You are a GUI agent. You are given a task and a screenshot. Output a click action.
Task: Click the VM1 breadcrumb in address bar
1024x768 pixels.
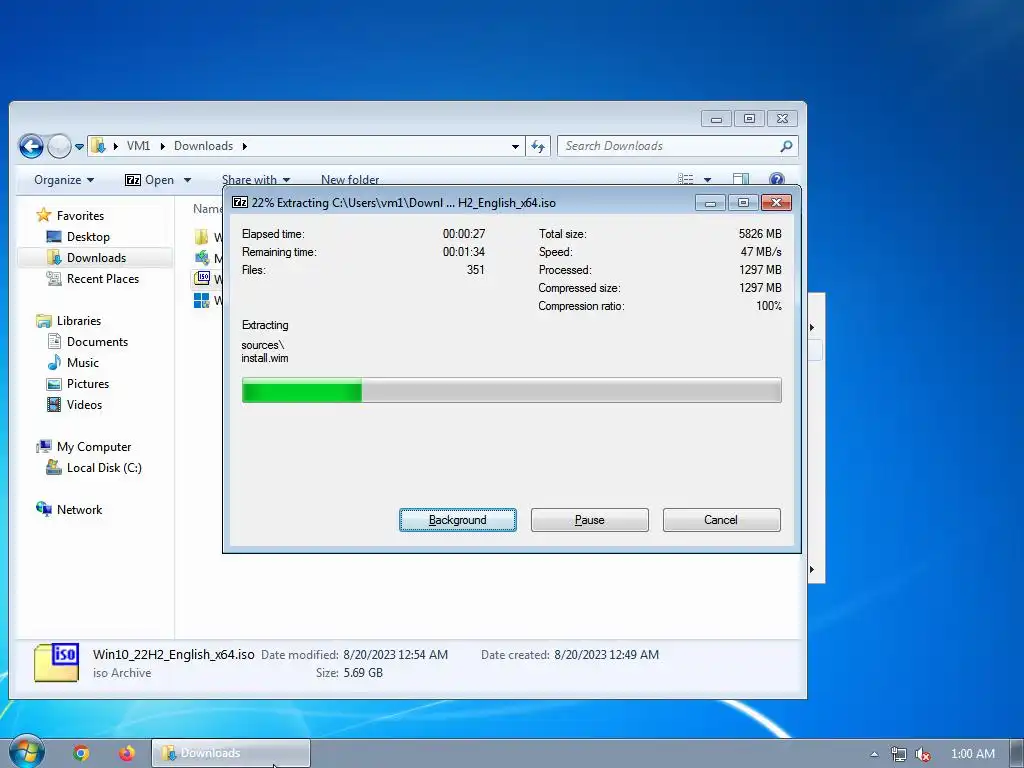pos(138,146)
